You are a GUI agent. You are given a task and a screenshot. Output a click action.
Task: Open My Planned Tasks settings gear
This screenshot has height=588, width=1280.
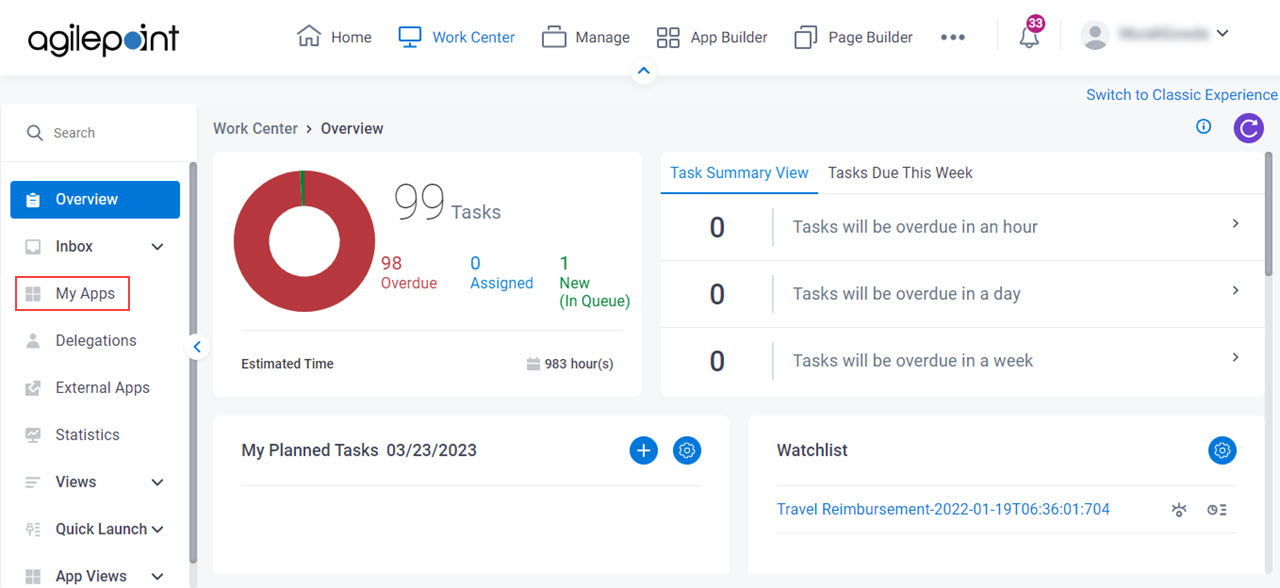[x=687, y=450]
